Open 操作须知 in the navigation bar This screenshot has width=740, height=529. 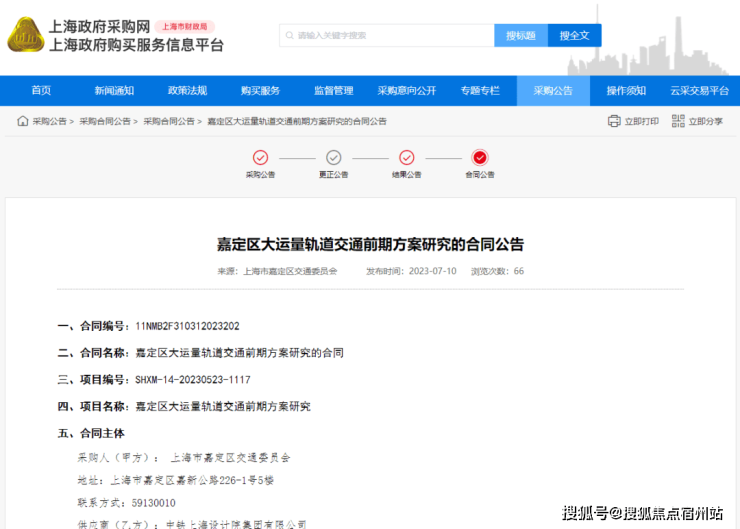[626, 91]
